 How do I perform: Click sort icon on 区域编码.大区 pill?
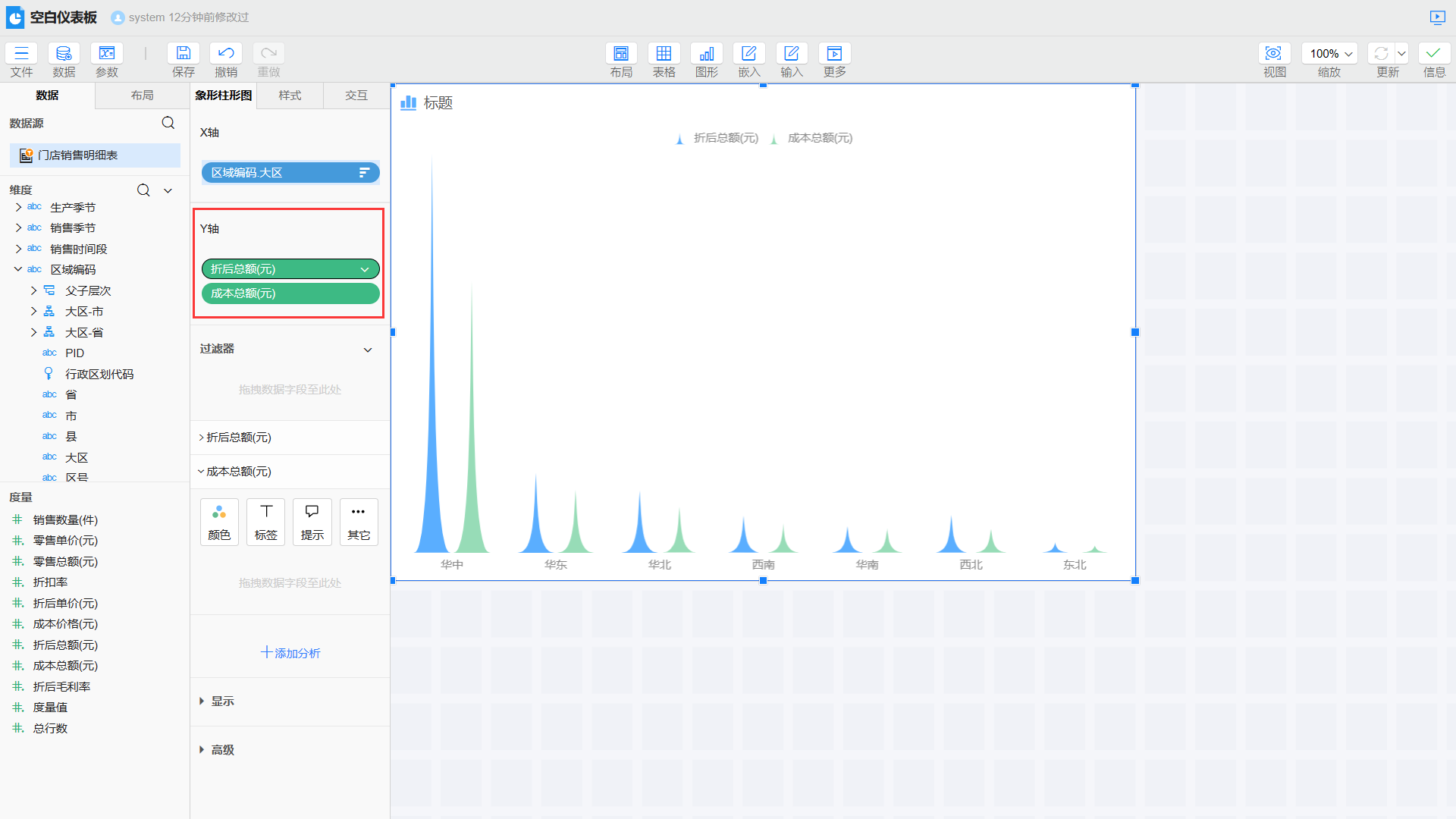coord(364,173)
